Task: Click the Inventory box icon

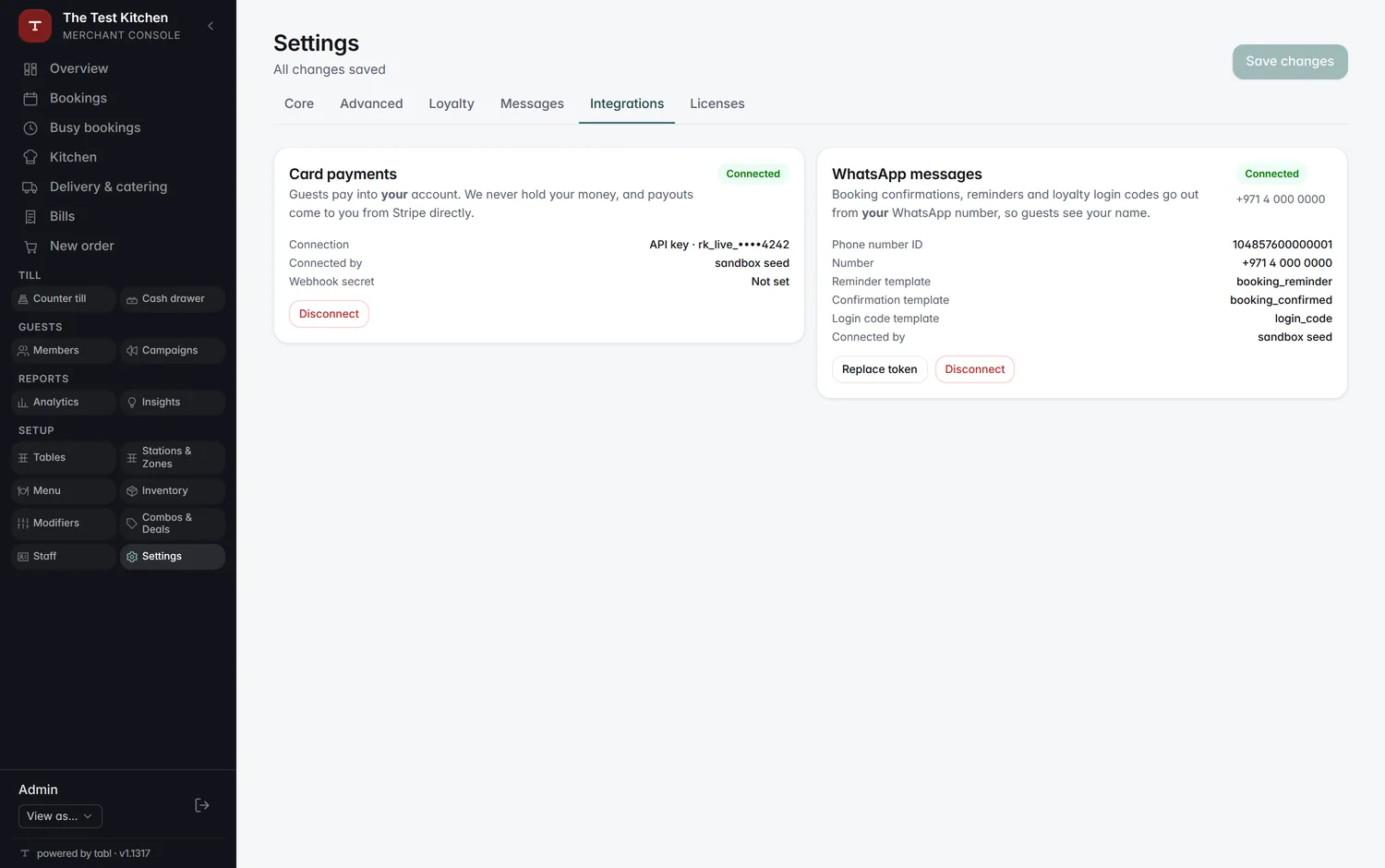Action: tap(132, 491)
